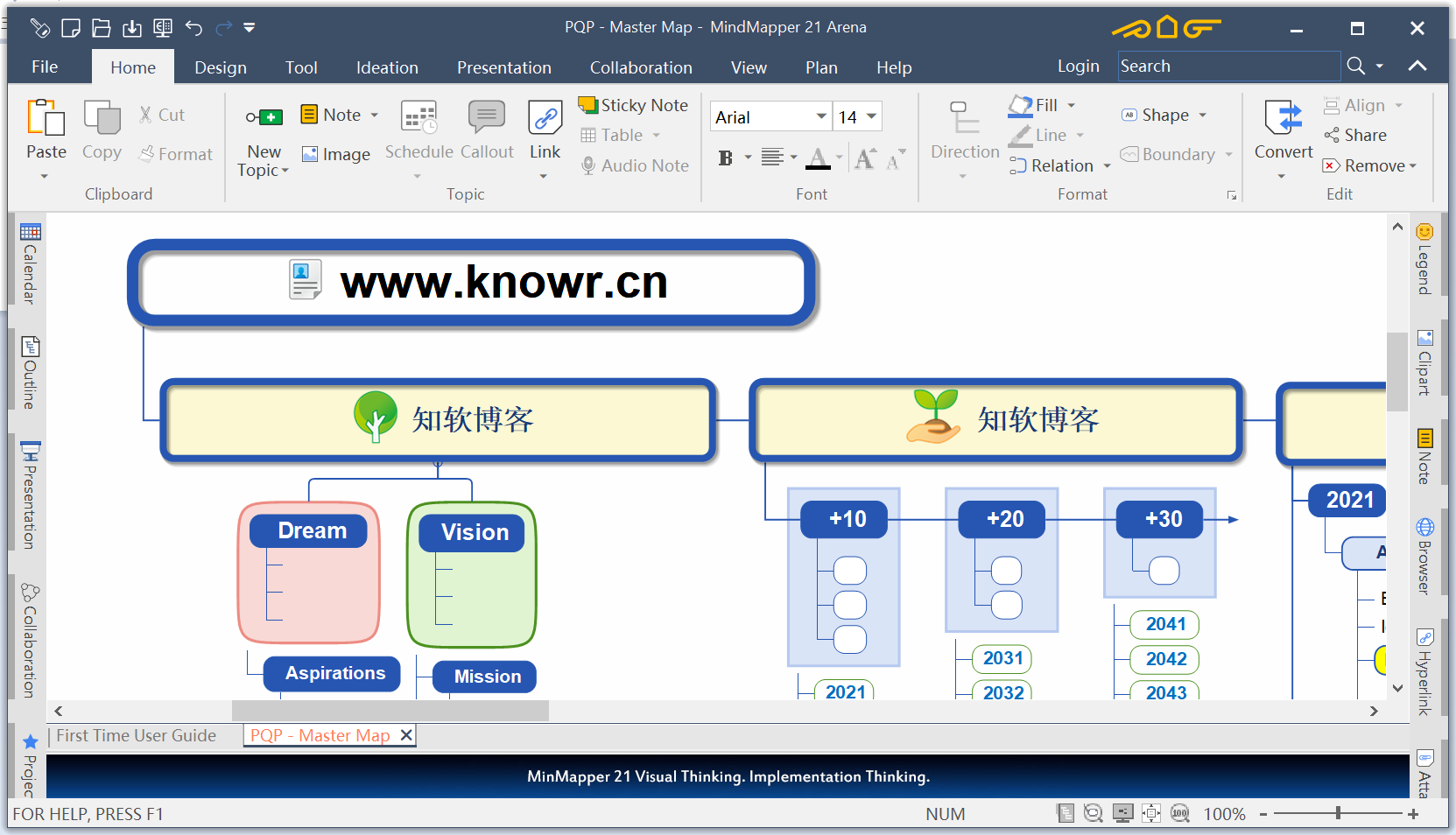Toggle bold text formatting
Viewport: 1456px width, 835px height.
click(x=726, y=158)
